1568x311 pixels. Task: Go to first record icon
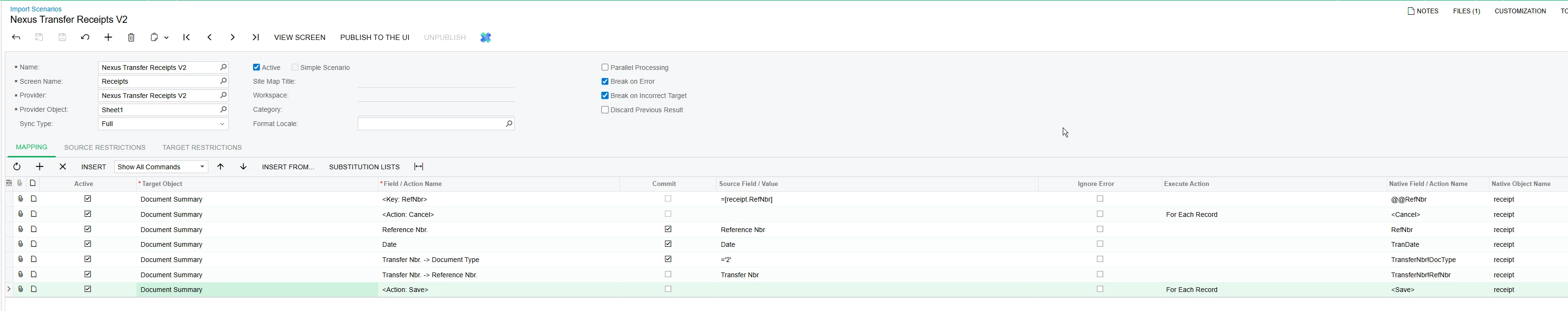click(x=187, y=38)
